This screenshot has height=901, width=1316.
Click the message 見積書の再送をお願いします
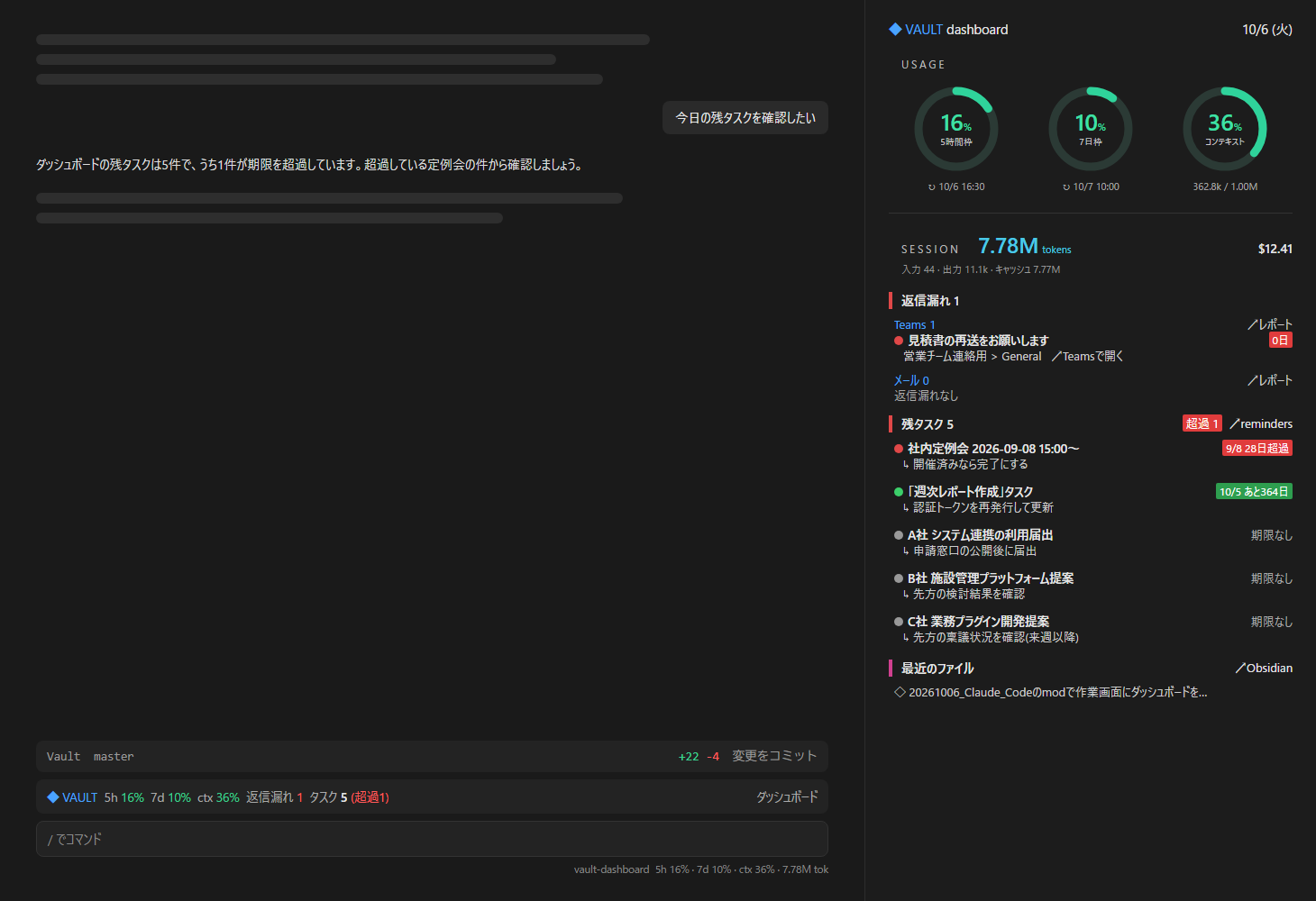[x=978, y=341]
